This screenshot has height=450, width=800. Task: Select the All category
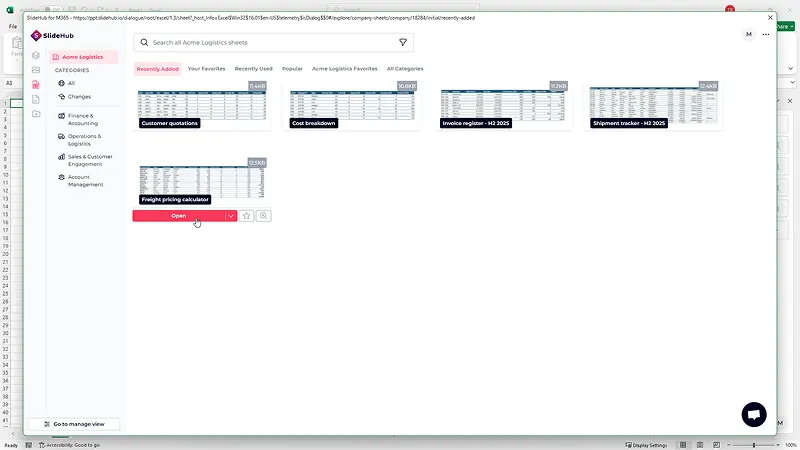[x=67, y=83]
